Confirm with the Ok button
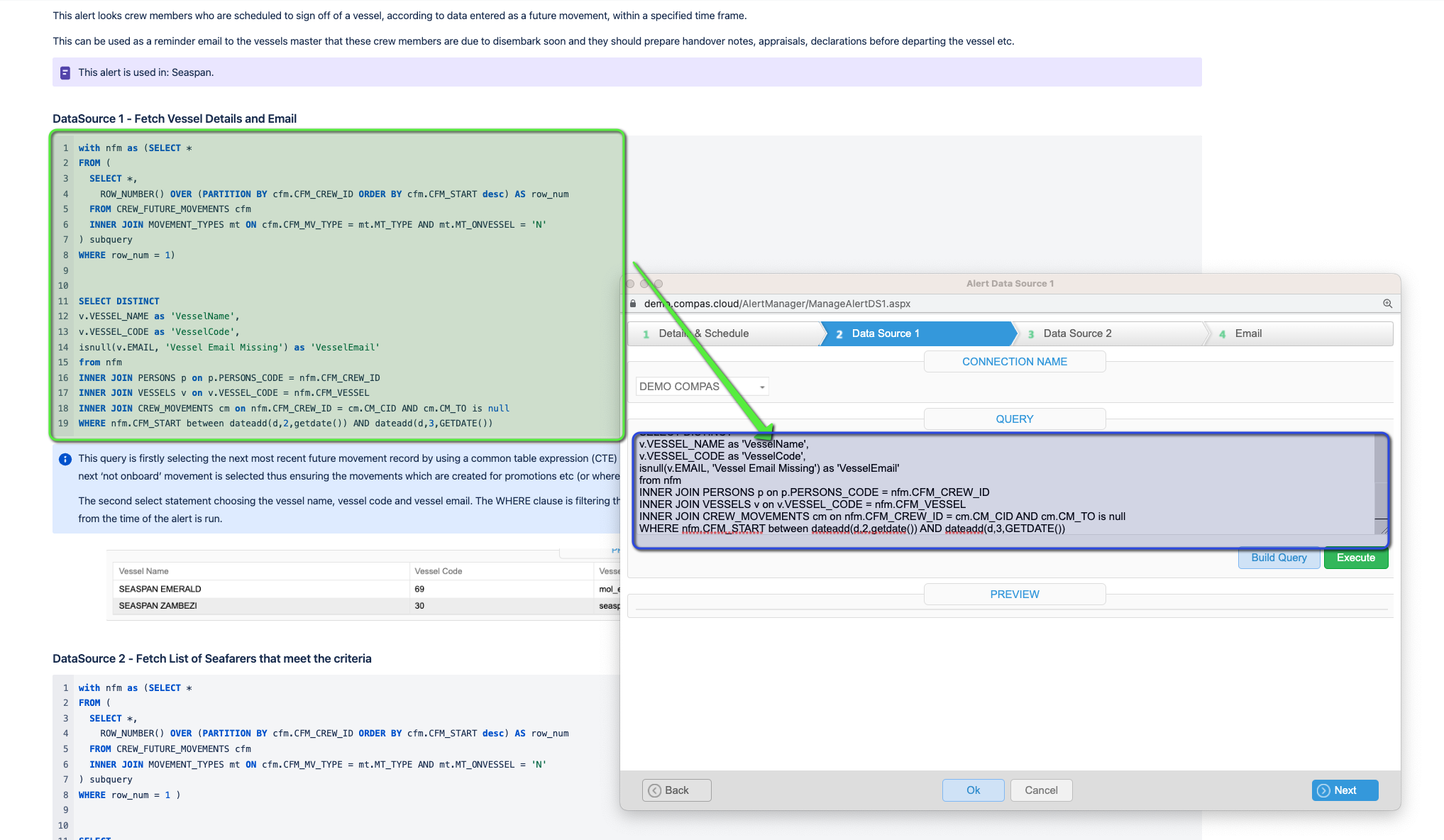The width and height of the screenshot is (1444, 840). 973,790
